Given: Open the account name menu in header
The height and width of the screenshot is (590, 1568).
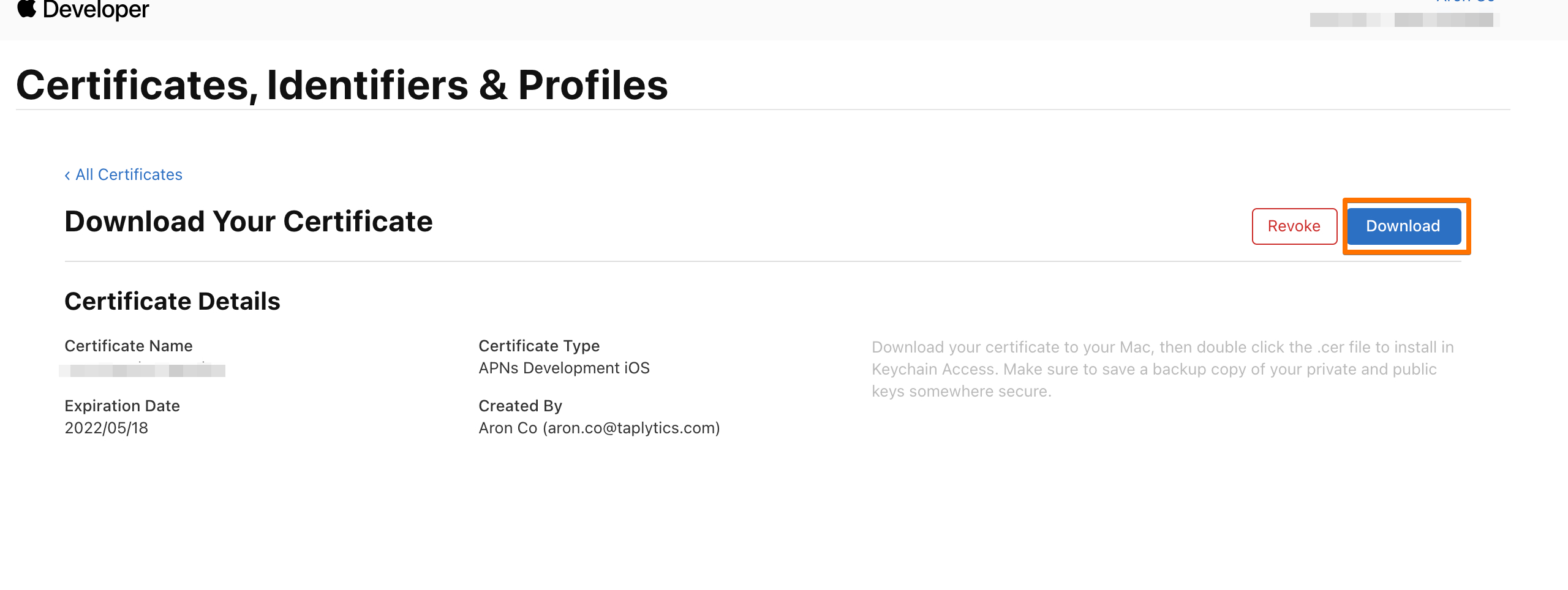Looking at the screenshot, I should [1465, 2].
